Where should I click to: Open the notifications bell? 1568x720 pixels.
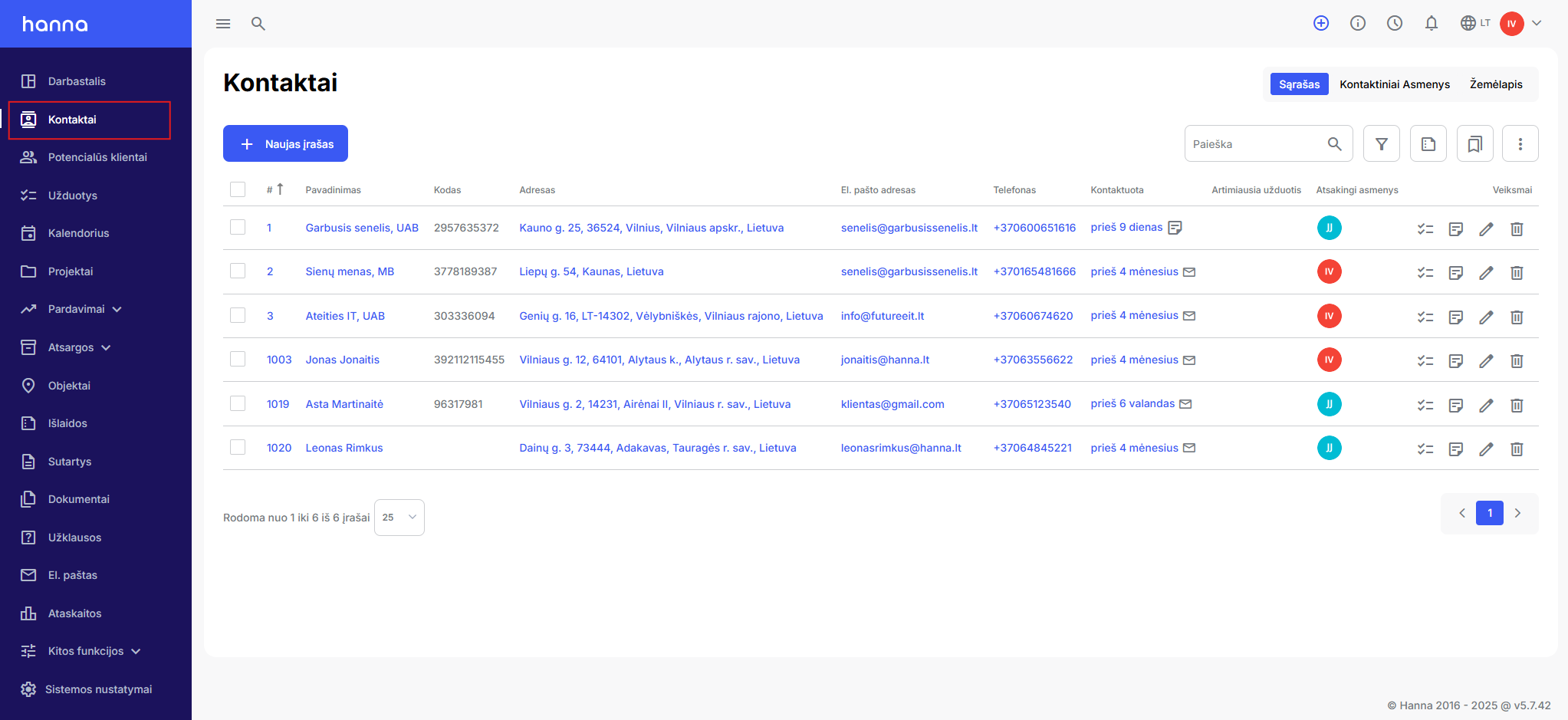1432,23
